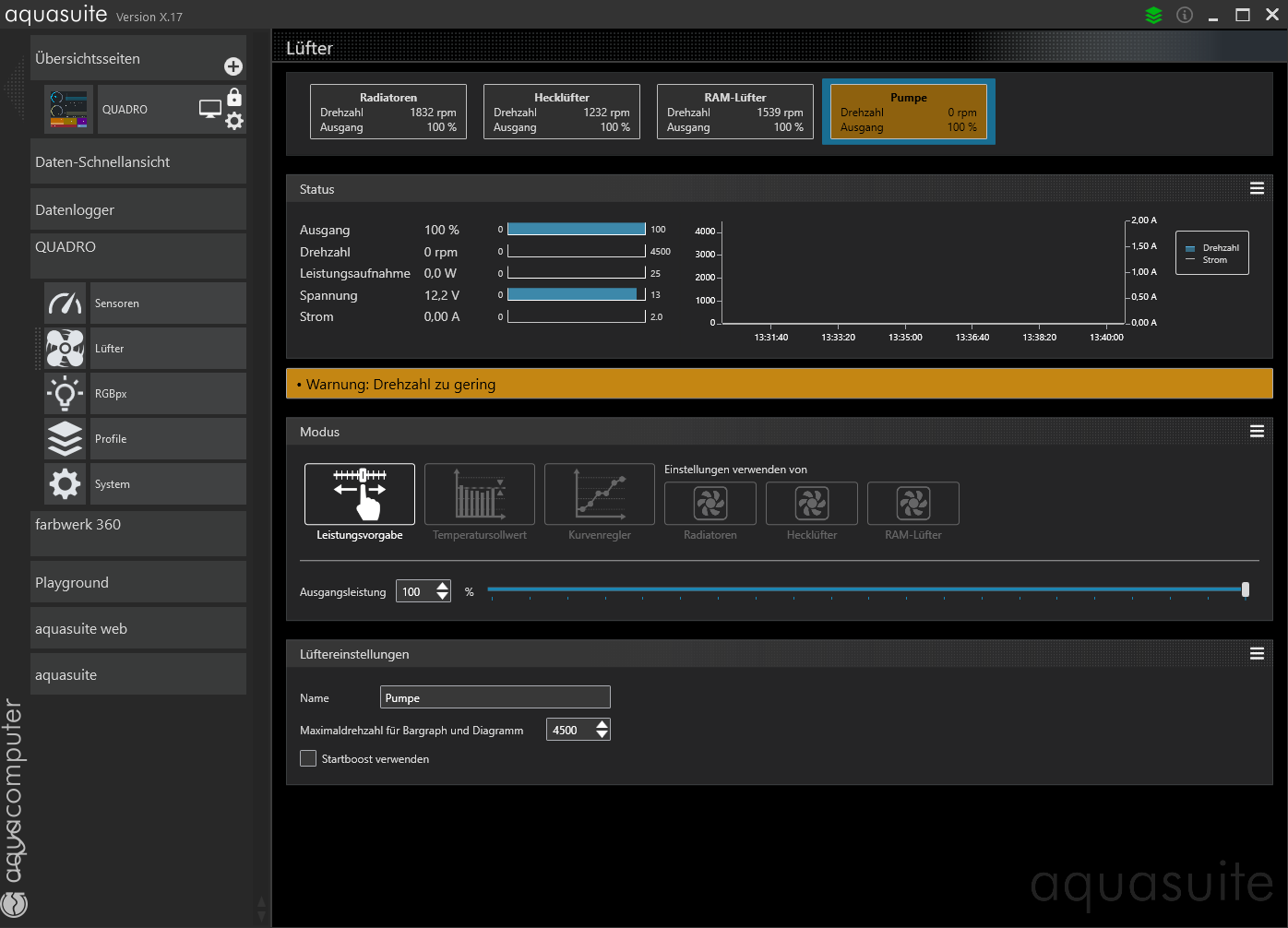
Task: Click the QUADRO overview page thumbnail
Action: [x=69, y=109]
